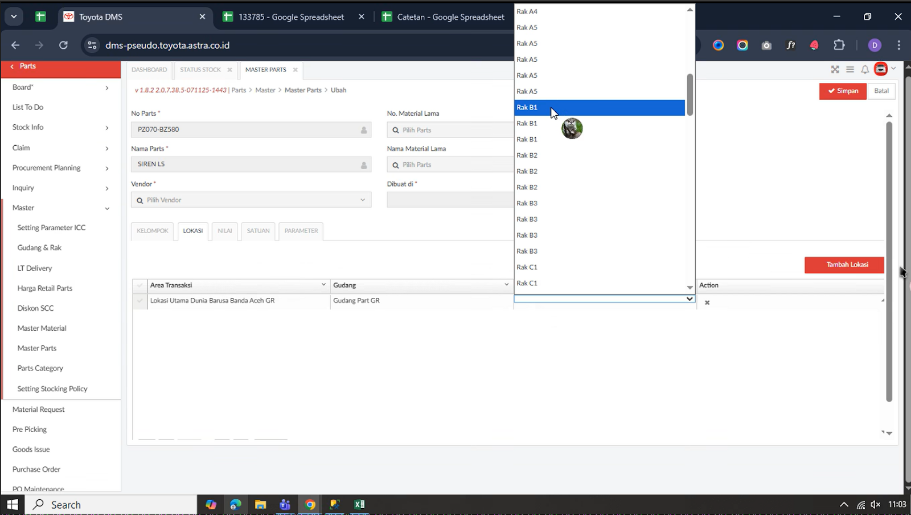Image resolution: width=911 pixels, height=515 pixels.
Task: Select highlighted Rak B1 option in list
Action: click(x=598, y=108)
